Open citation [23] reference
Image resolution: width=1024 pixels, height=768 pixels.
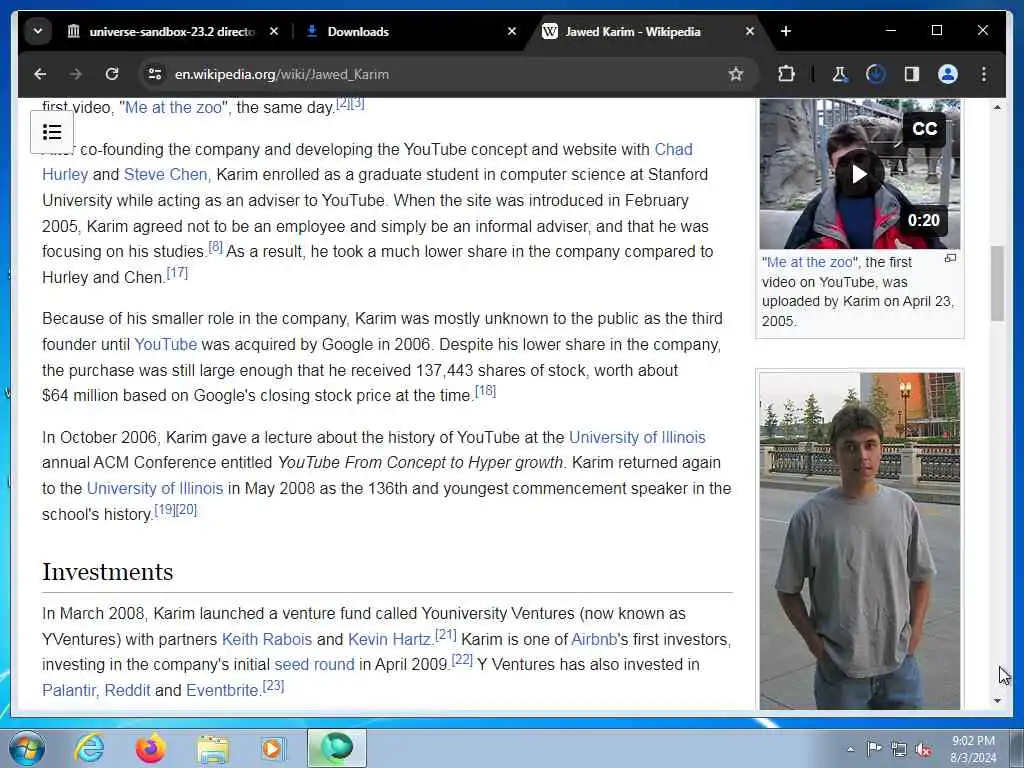pos(273,686)
